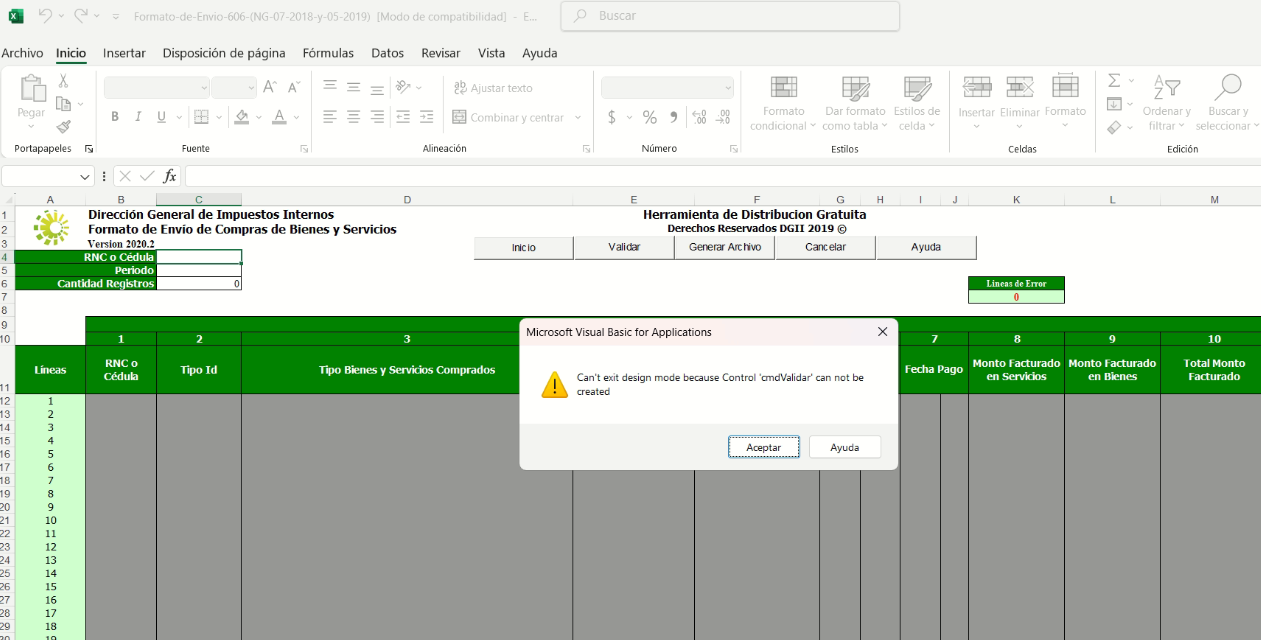Increase decimal places
Screen dimensions: 1261x640
pyautogui.click(x=700, y=117)
